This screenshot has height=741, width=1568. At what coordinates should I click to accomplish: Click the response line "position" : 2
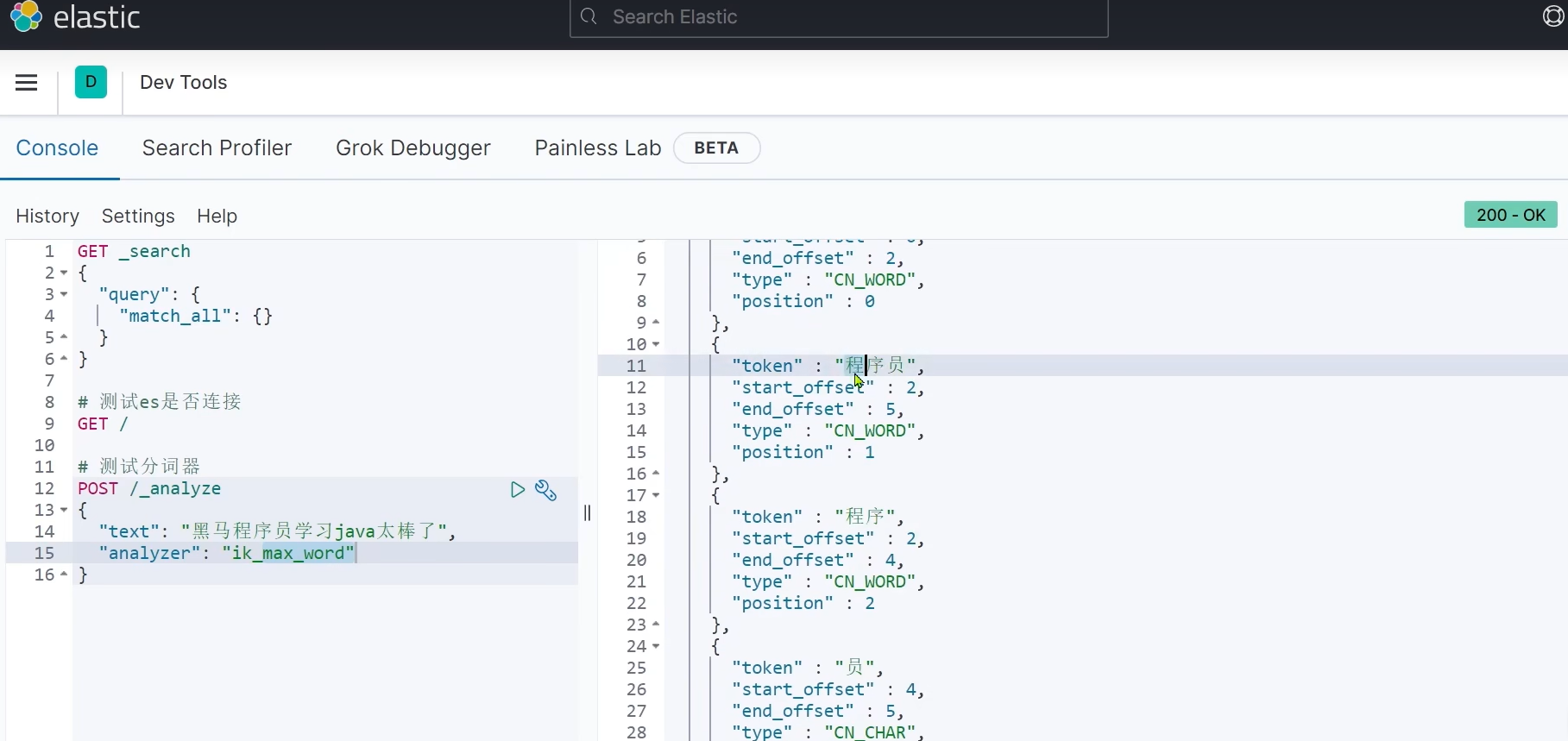(803, 603)
